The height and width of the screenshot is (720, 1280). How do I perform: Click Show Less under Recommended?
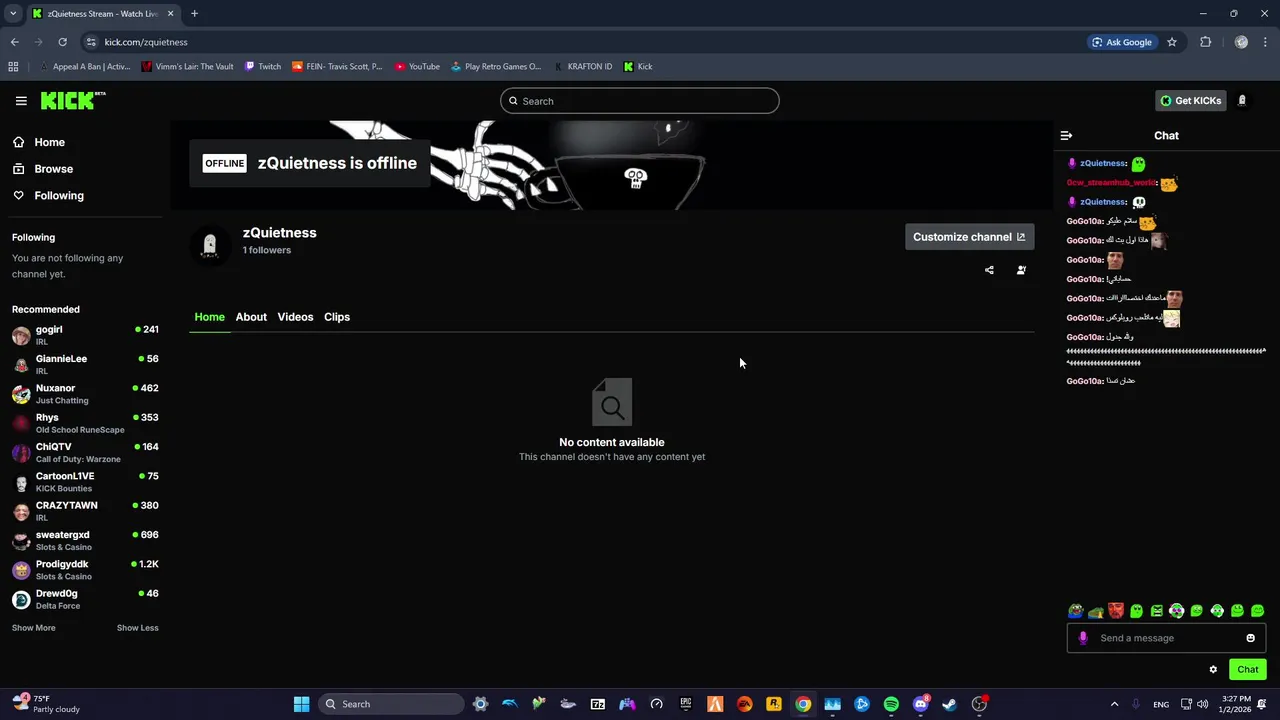pos(138,628)
